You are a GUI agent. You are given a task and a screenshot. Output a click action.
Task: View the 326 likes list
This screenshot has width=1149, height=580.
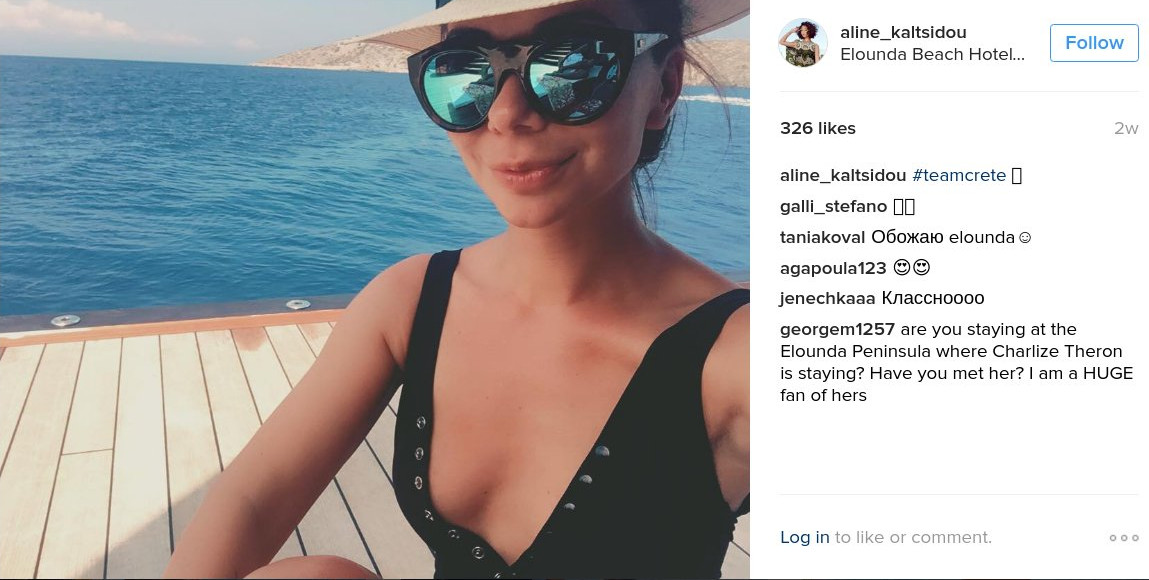(818, 128)
